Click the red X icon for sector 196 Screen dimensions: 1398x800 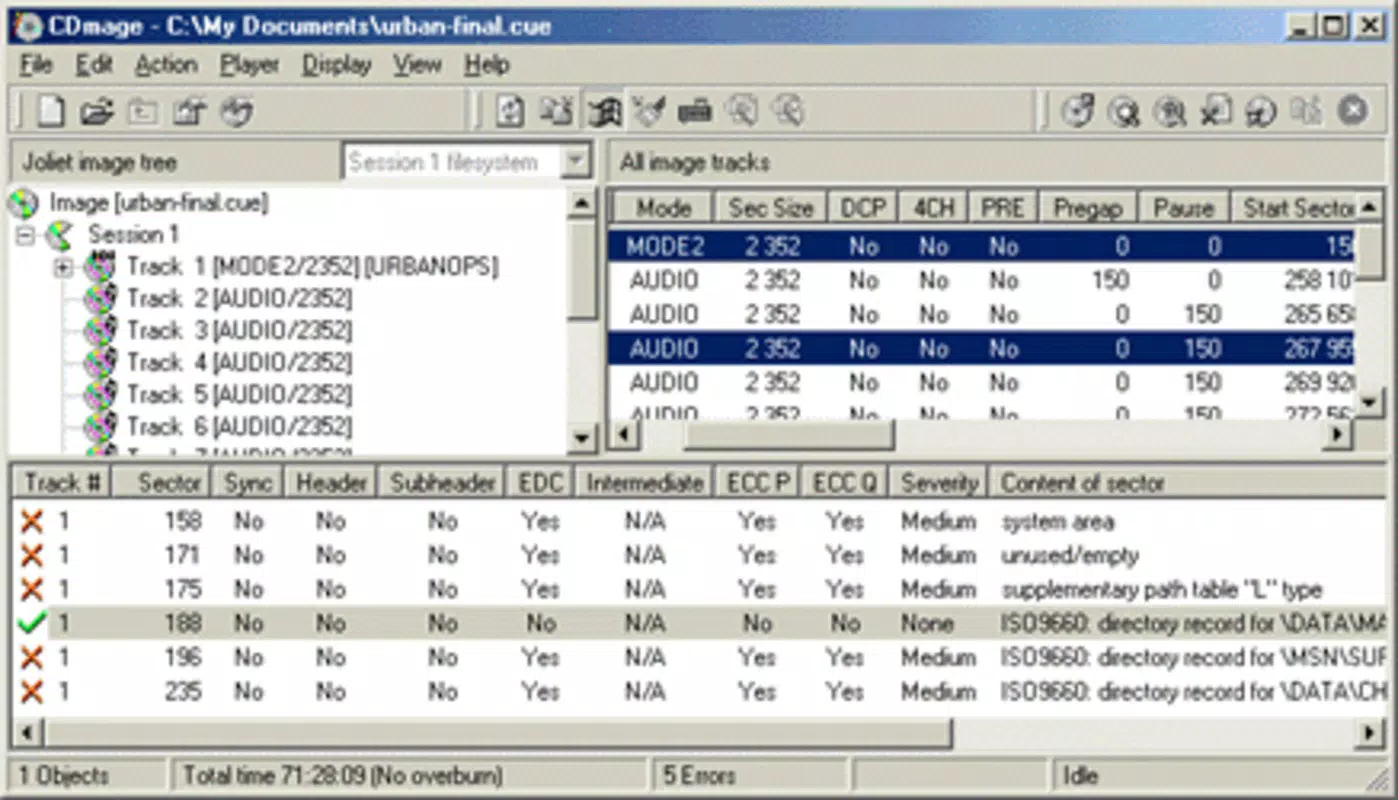click(33, 657)
